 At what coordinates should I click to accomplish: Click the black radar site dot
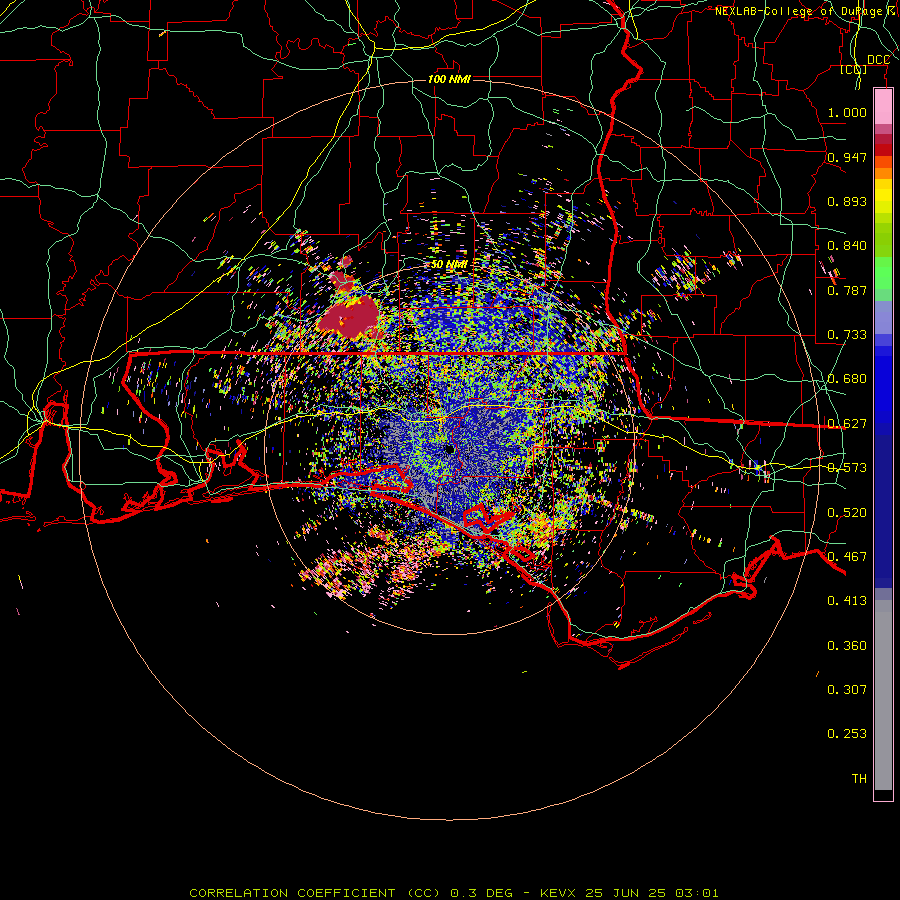tap(450, 449)
